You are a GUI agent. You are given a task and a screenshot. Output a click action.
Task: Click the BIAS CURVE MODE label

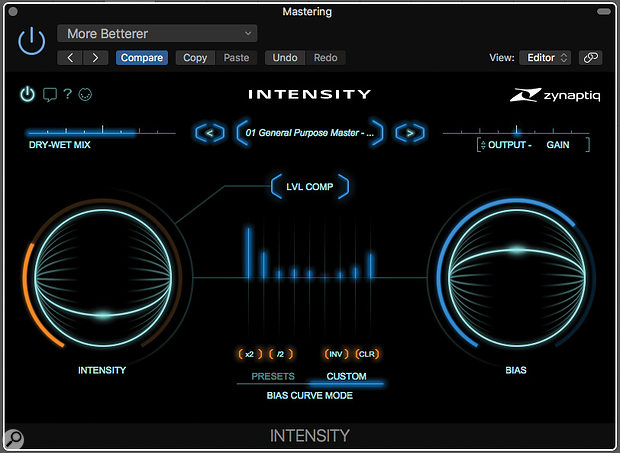click(310, 396)
